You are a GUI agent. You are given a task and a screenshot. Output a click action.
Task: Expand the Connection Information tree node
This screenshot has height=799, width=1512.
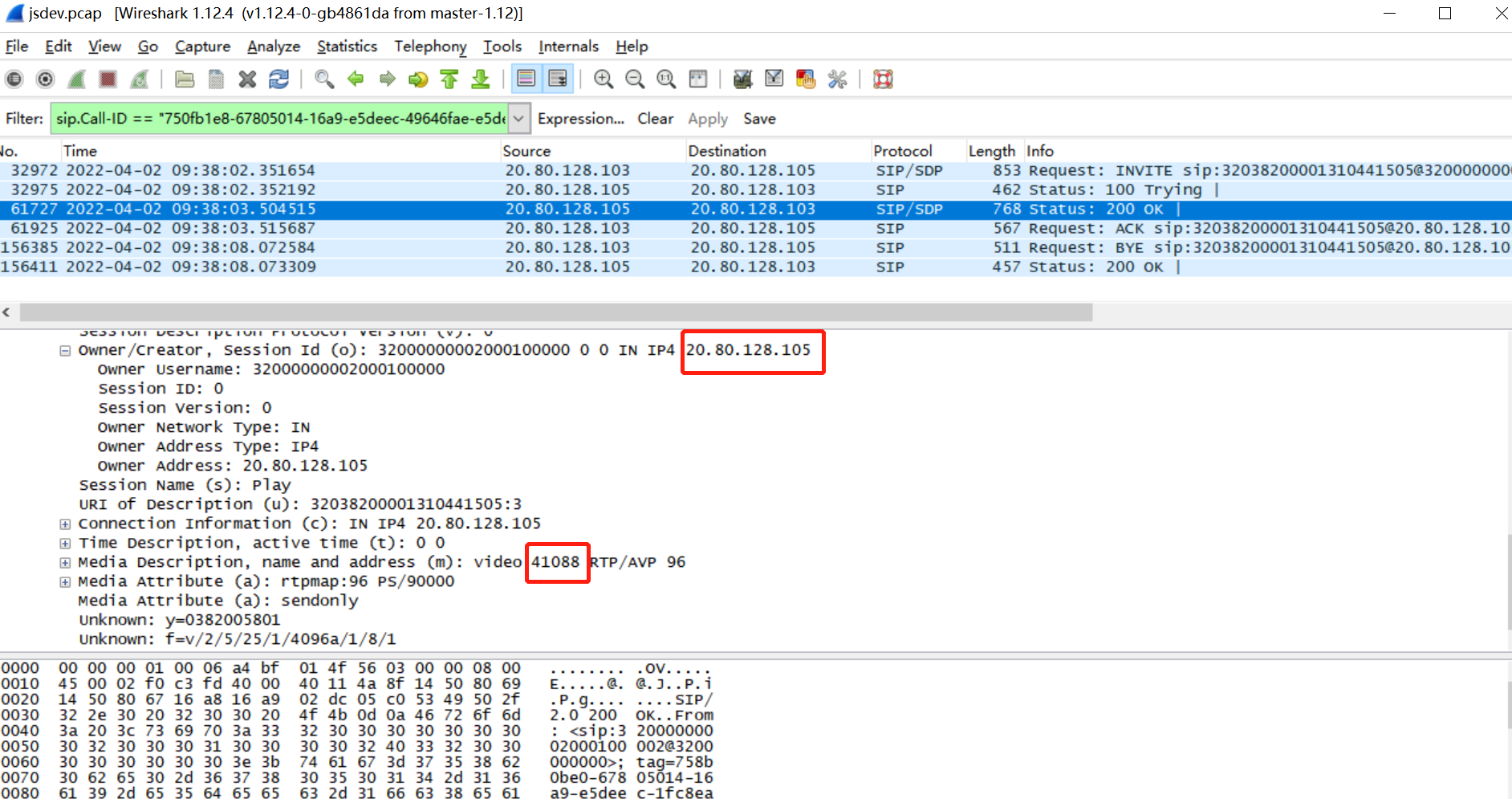65,524
